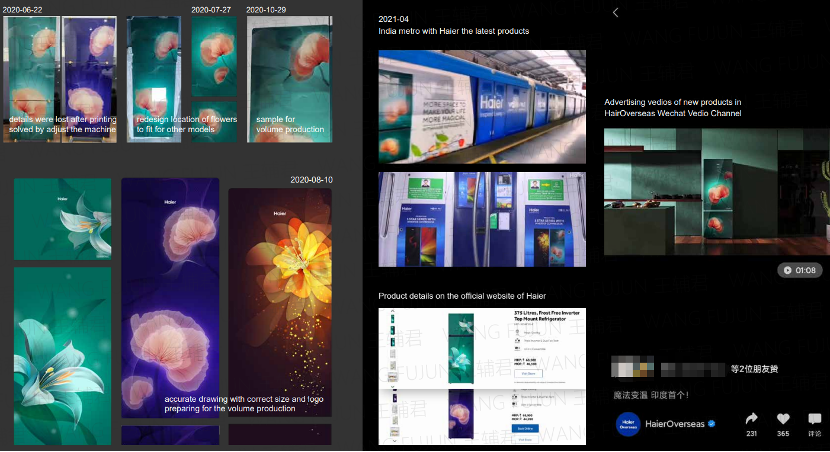Open the 2020-06-22 printed fridge panels photo
This screenshot has height=452, width=830.
click(x=60, y=79)
